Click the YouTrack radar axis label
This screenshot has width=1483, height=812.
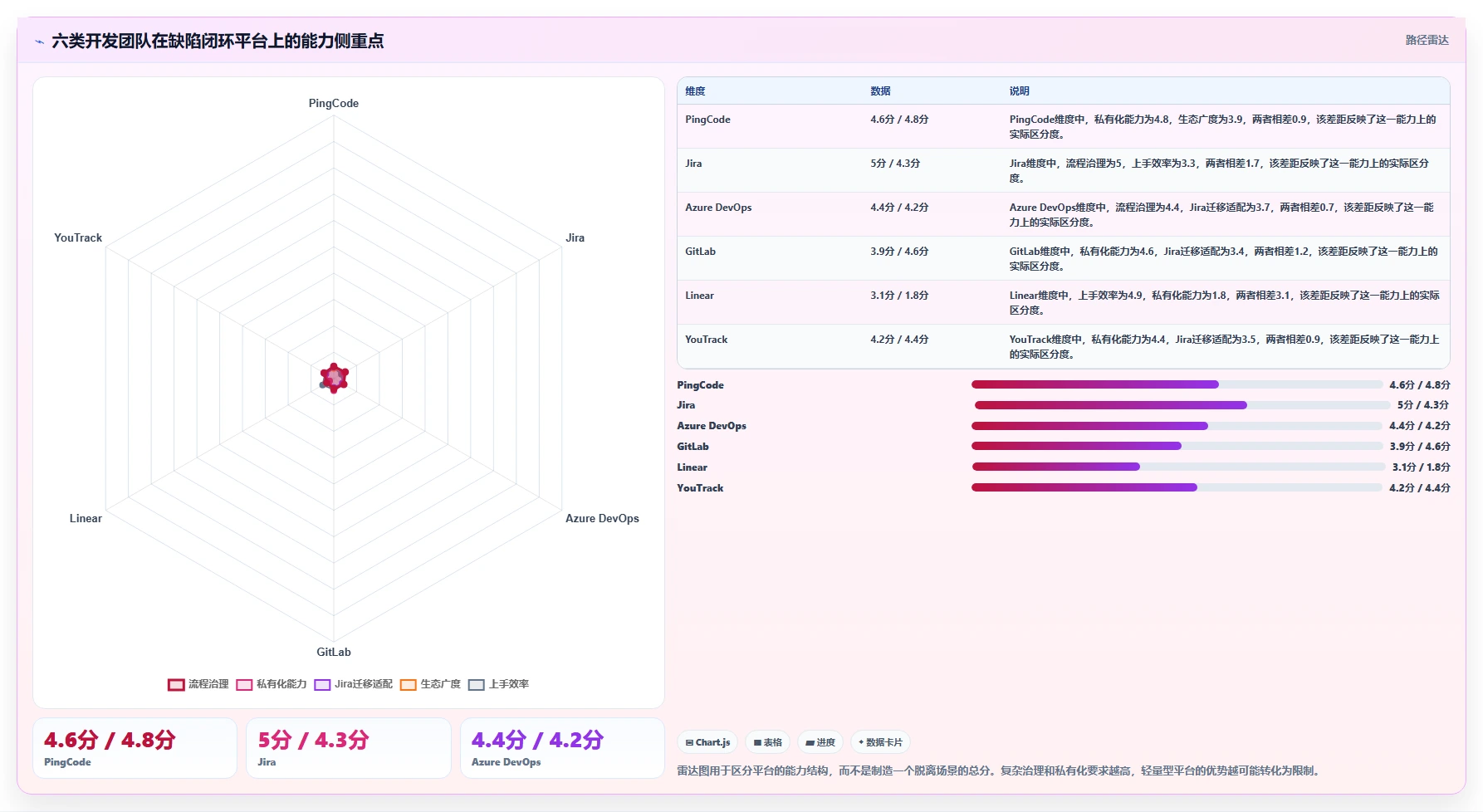coord(78,237)
